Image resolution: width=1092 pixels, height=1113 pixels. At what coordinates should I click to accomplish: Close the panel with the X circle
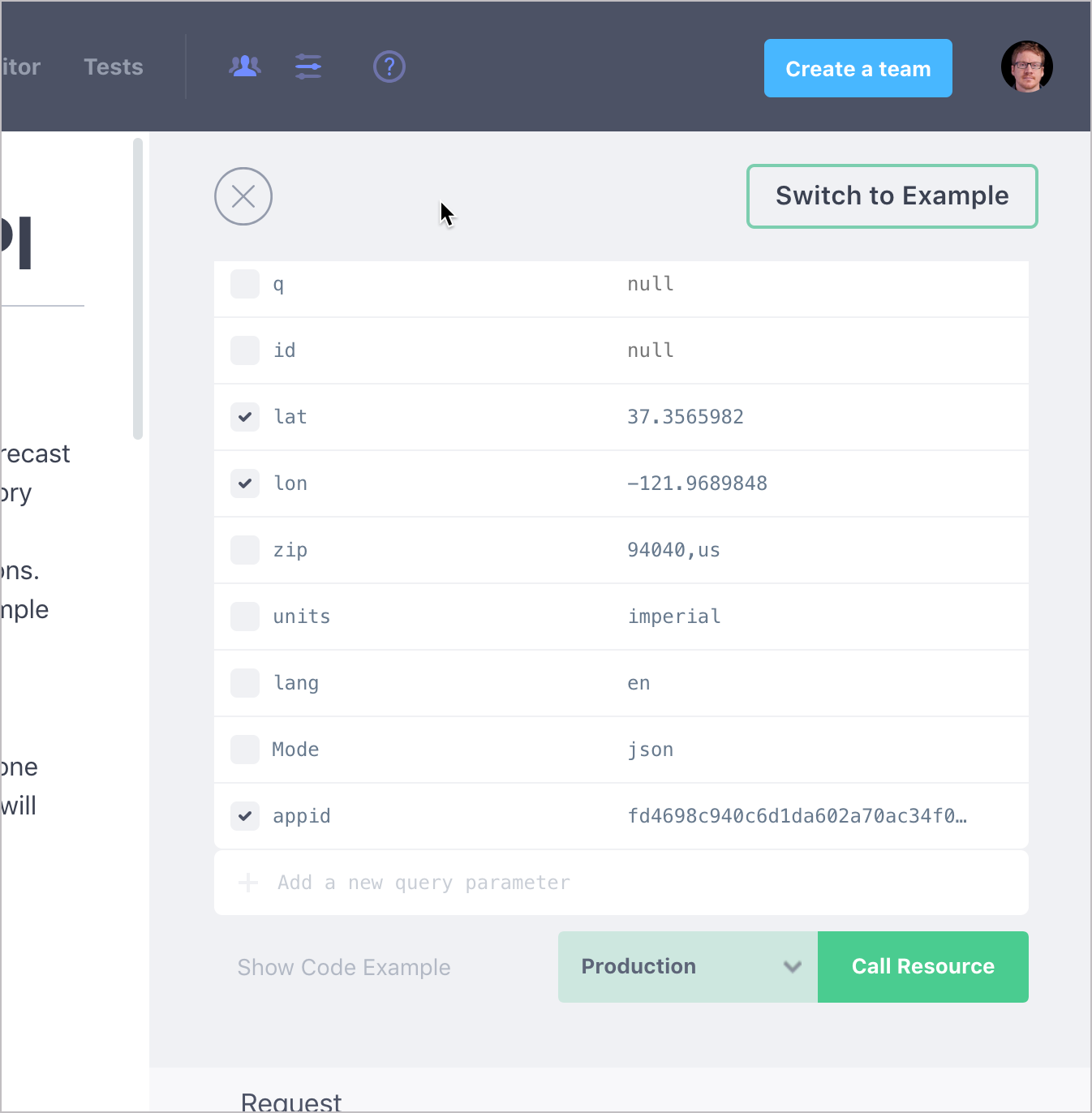[243, 196]
